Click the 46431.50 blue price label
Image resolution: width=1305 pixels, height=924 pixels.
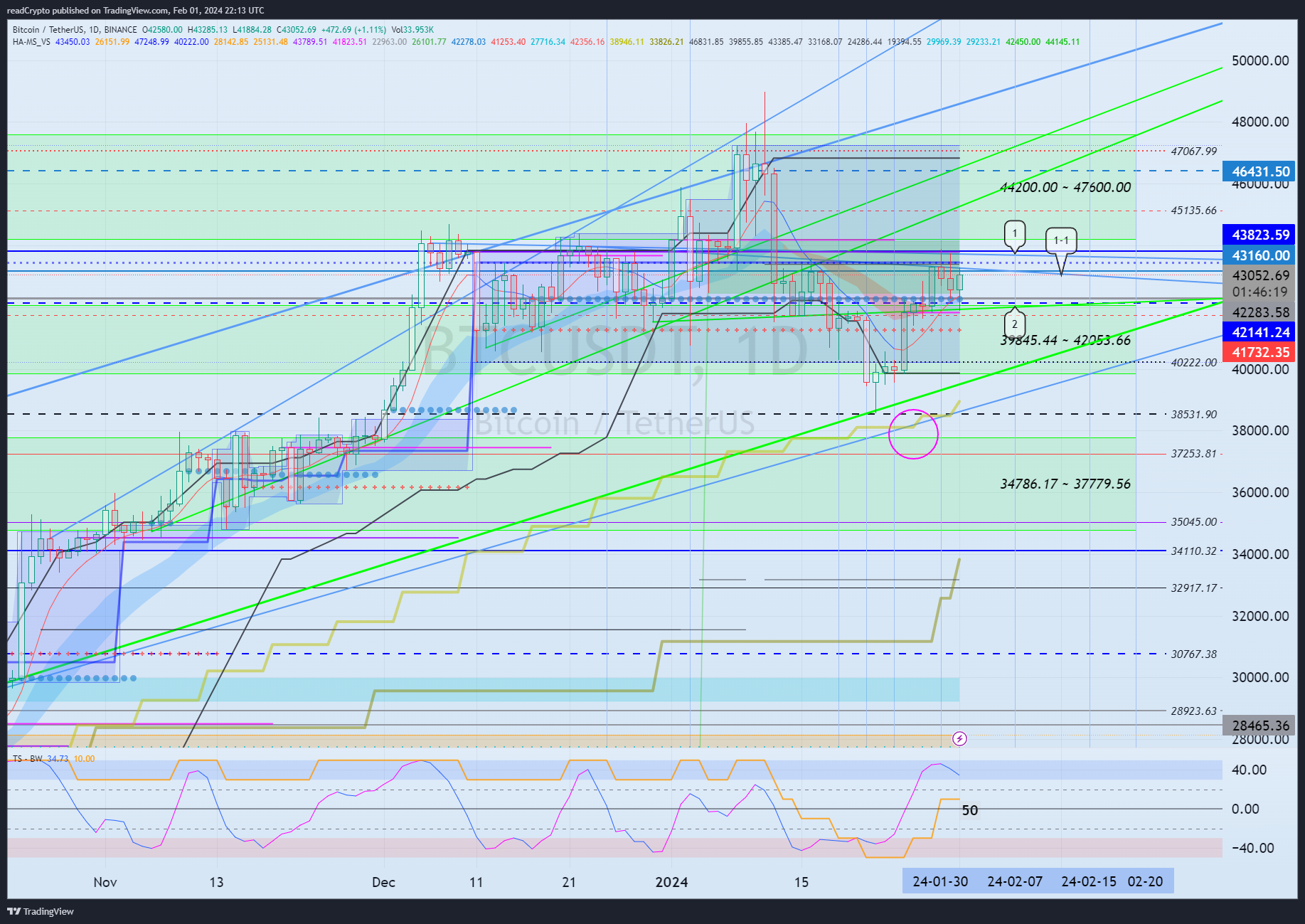pos(1260,171)
